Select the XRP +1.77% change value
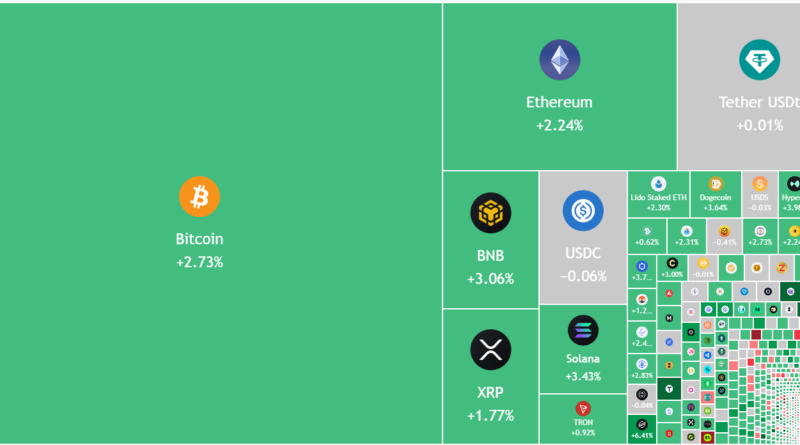Screen dimensions: 800x445 click(490, 415)
